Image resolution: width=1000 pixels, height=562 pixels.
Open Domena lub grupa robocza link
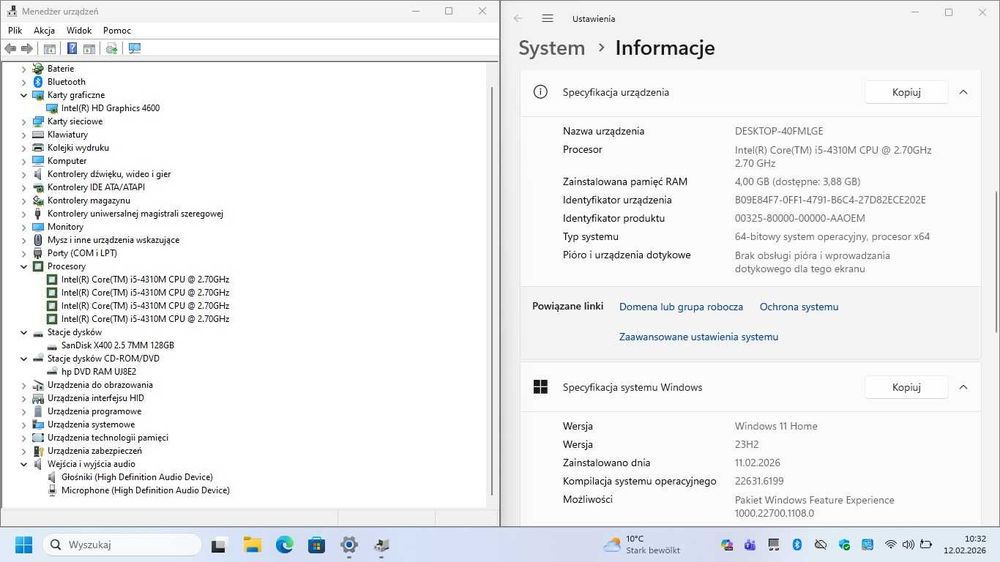680,307
